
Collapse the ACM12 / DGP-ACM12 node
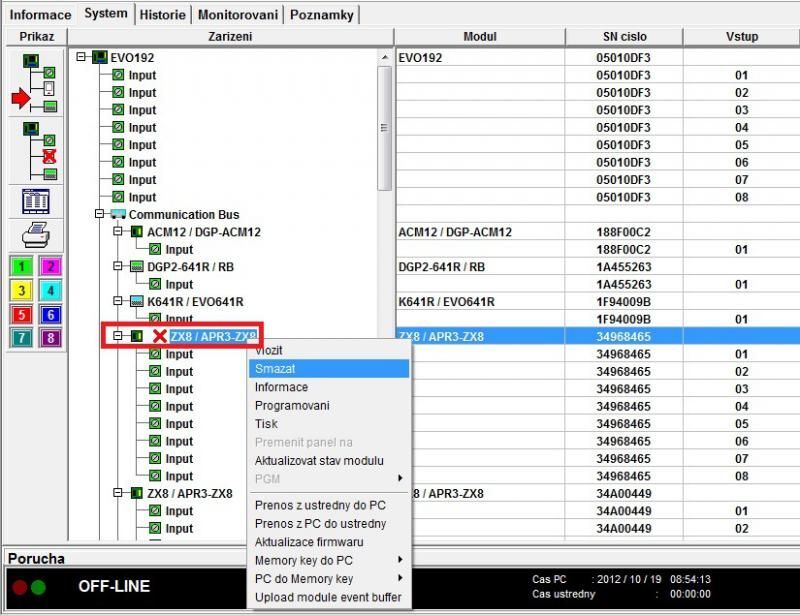pos(119,232)
